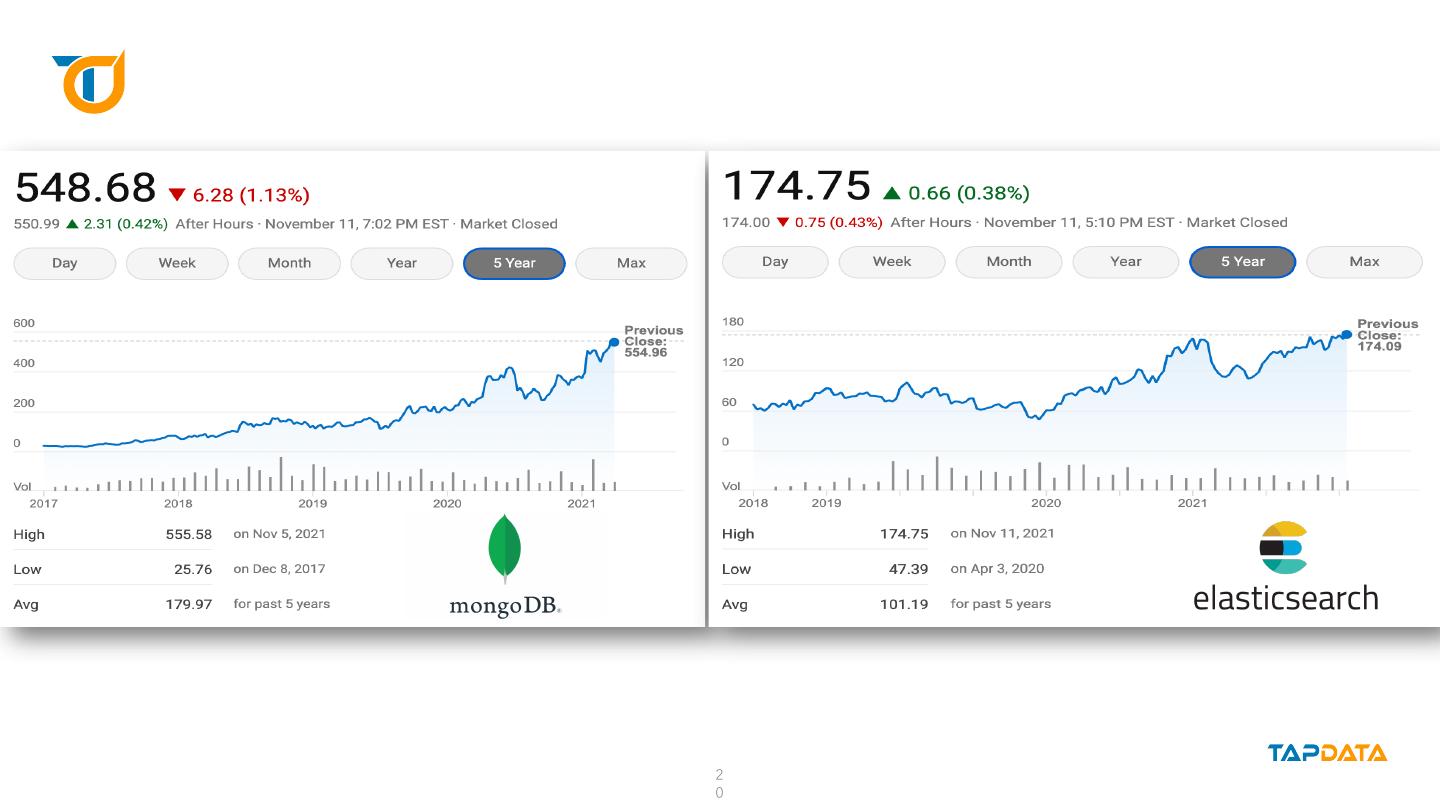The image size is (1440, 810).
Task: Click the 2020 label on MongoDB timeline
Action: [447, 503]
